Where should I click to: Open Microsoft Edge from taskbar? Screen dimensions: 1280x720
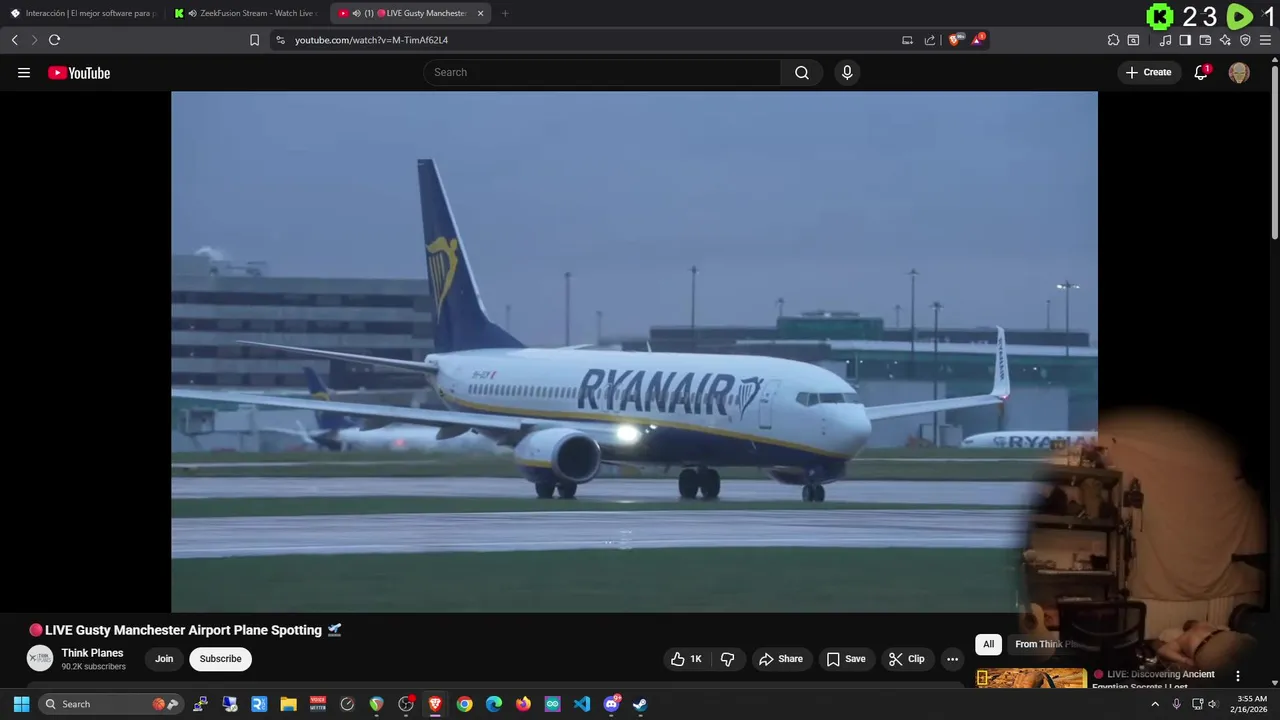point(494,704)
